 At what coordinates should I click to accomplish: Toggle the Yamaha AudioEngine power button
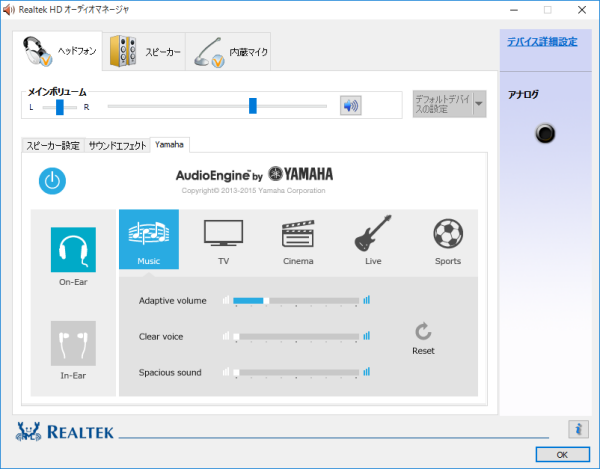(52, 181)
